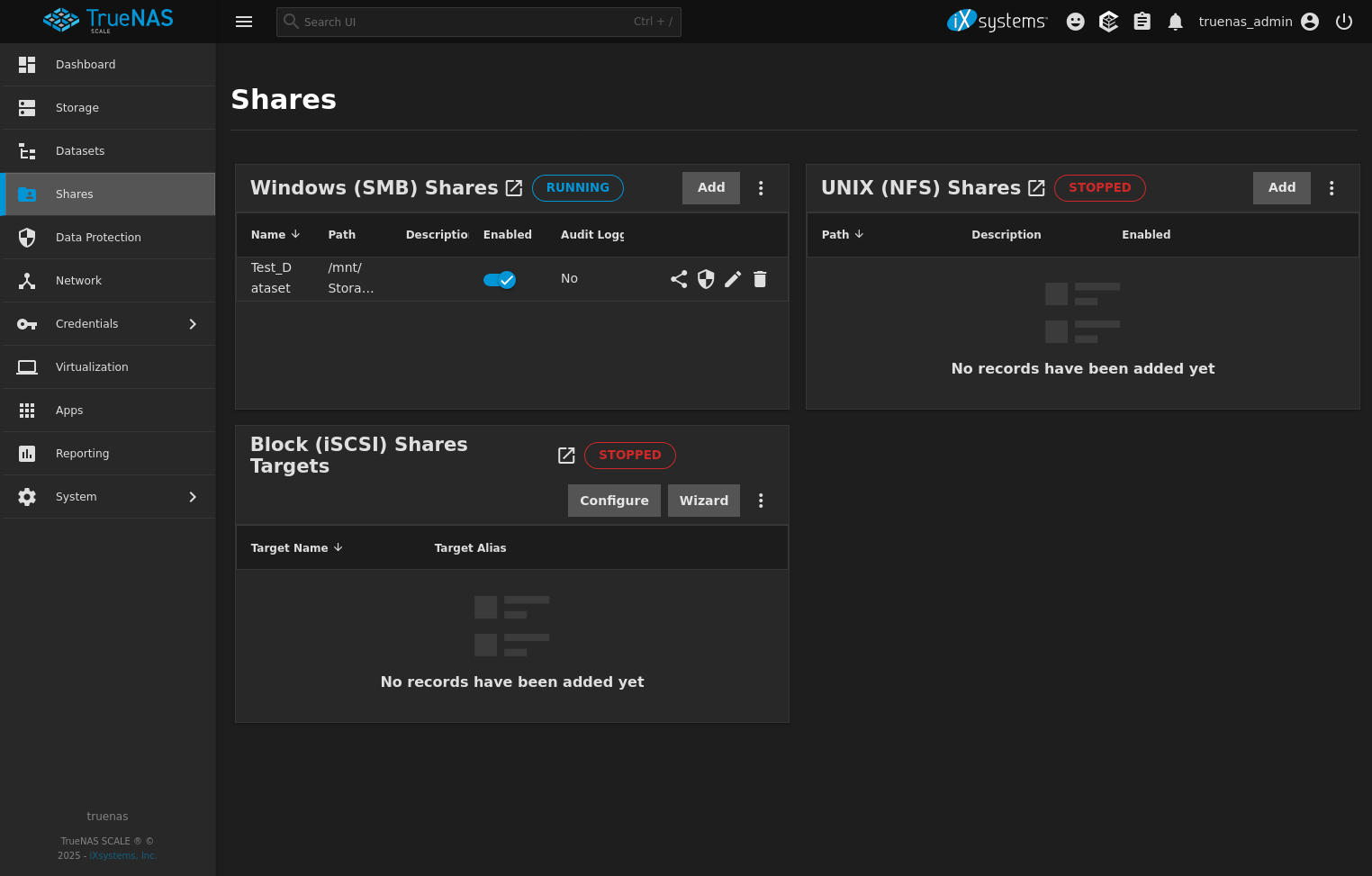
Task: Open SMB shares external link icon
Action: coord(514,188)
